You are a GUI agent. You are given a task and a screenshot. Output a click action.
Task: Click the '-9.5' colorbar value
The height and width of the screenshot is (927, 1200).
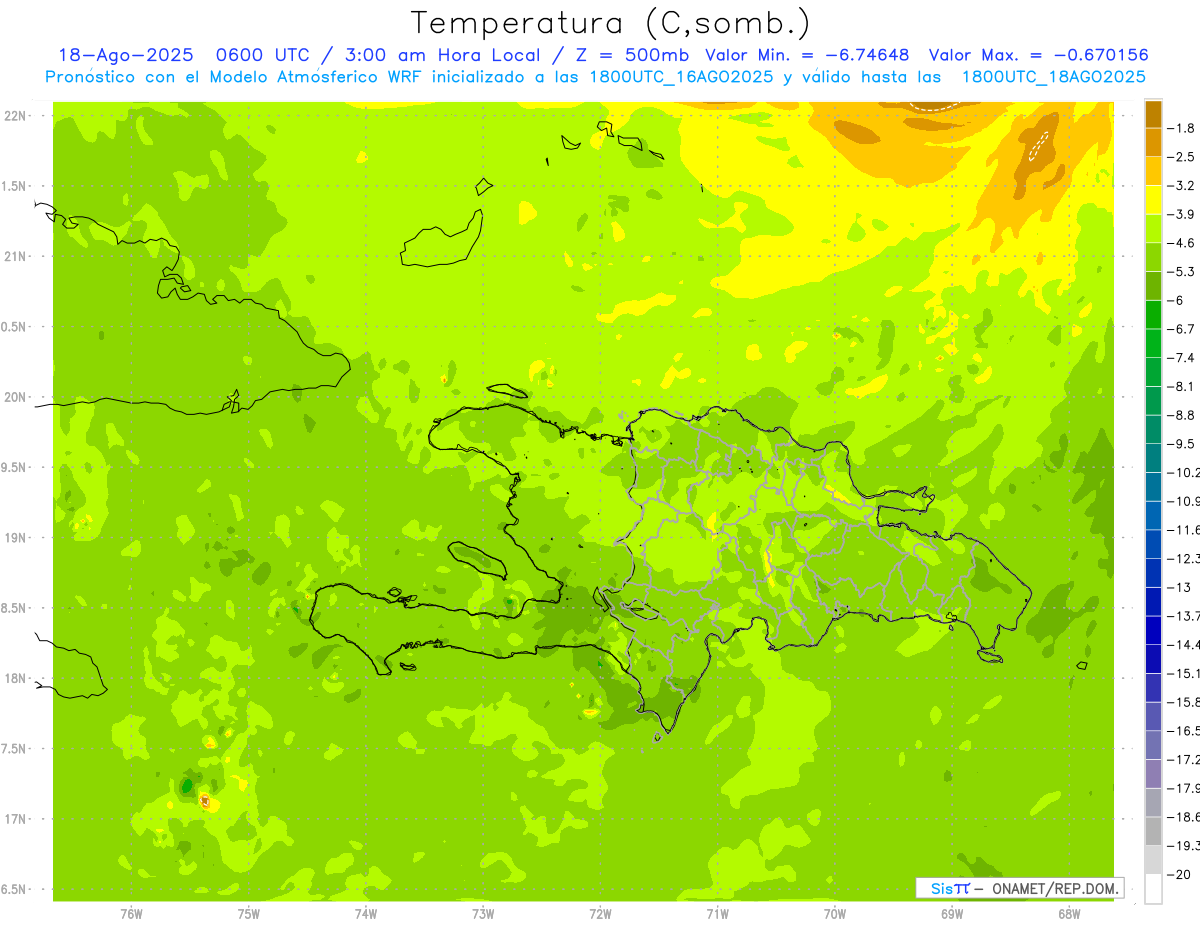pos(1181,444)
